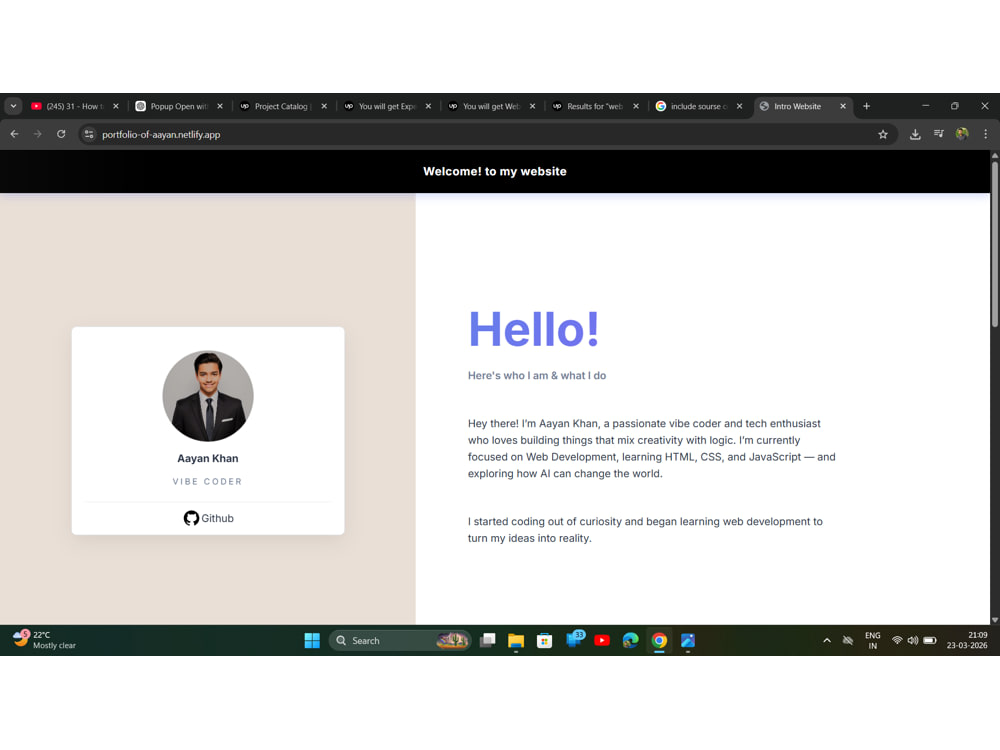Show hidden system tray icons

point(827,640)
